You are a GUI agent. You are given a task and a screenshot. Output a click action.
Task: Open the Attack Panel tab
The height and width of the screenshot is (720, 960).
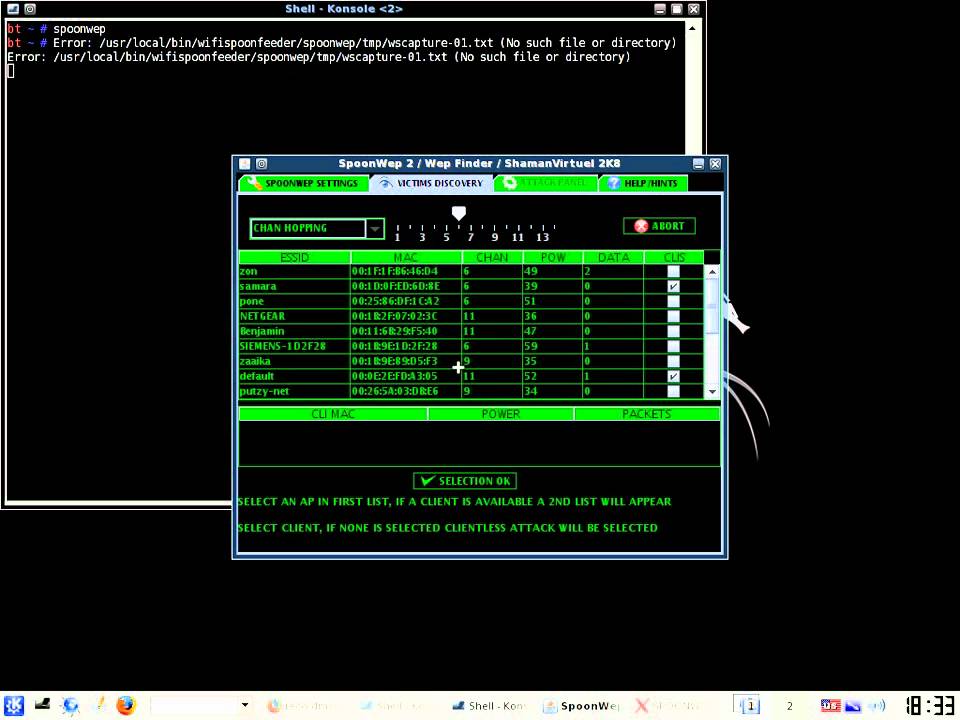(x=546, y=183)
